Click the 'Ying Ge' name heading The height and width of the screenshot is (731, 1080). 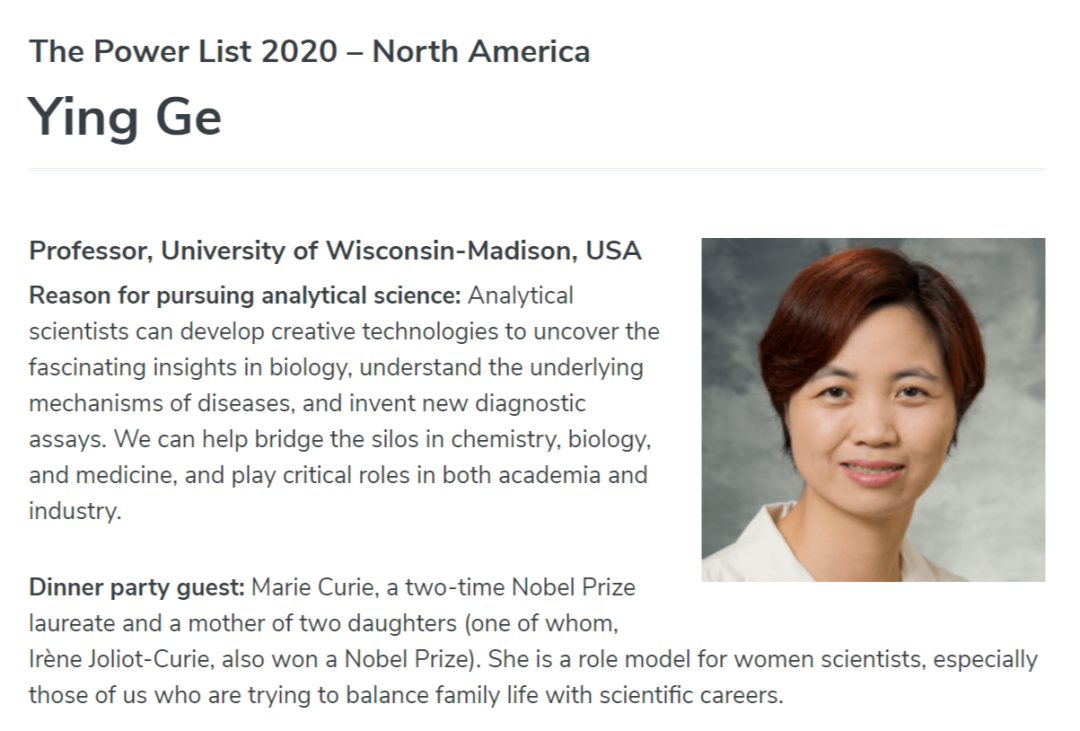click(125, 118)
